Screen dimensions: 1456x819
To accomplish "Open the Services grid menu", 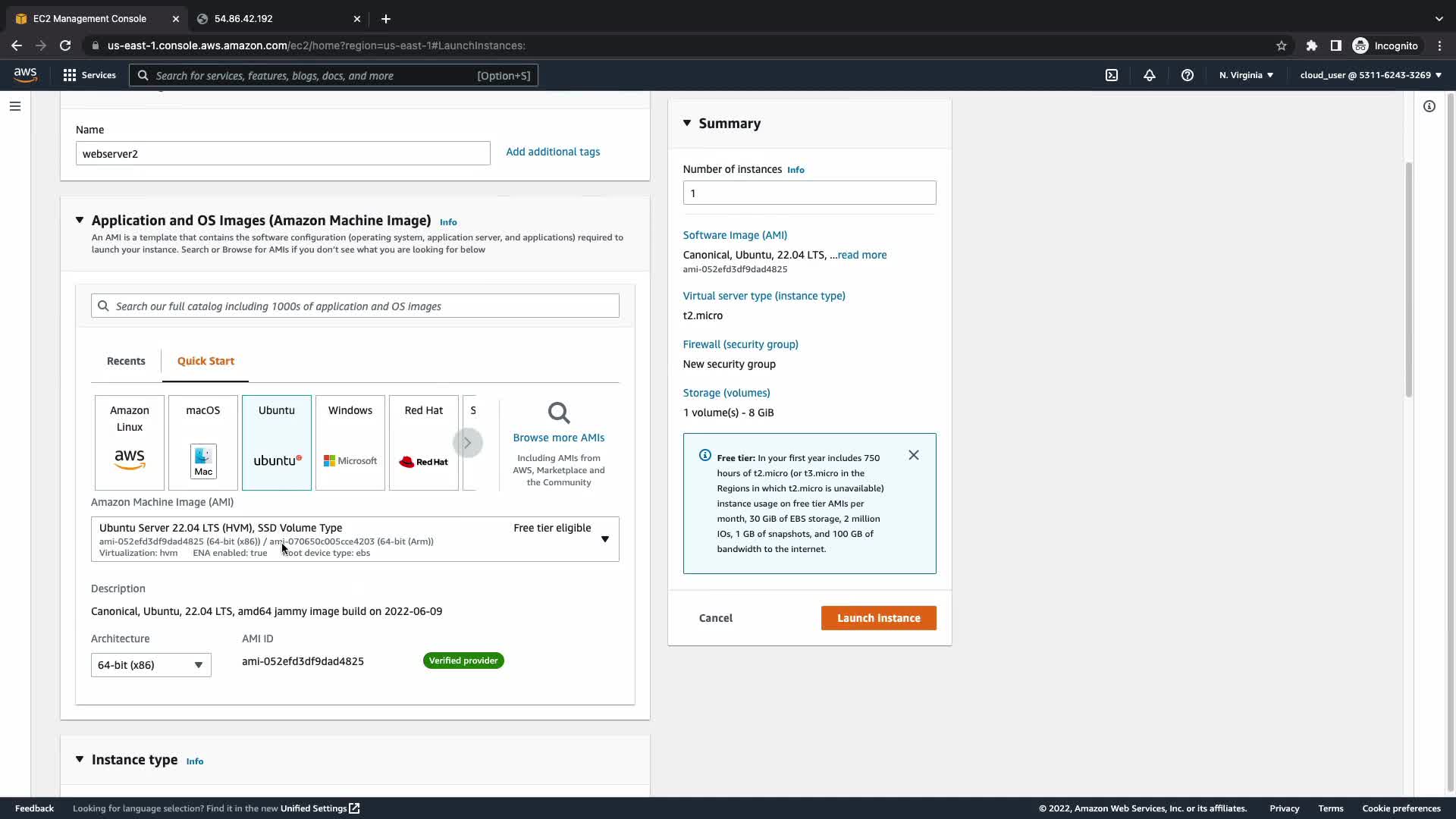I will [x=89, y=75].
